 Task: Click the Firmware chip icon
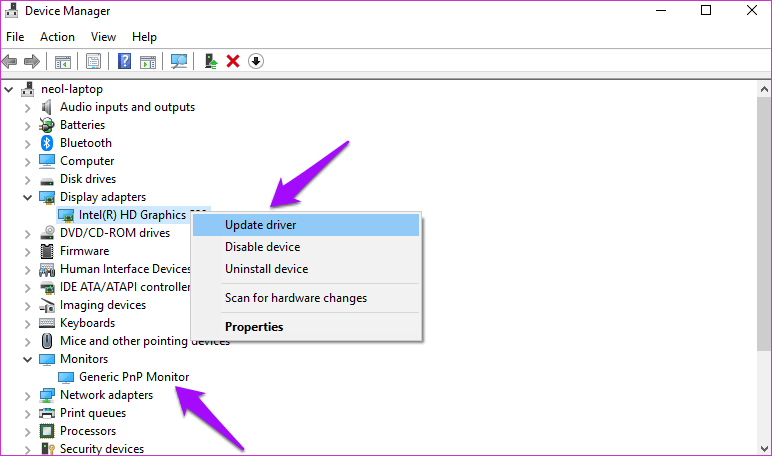pos(47,251)
